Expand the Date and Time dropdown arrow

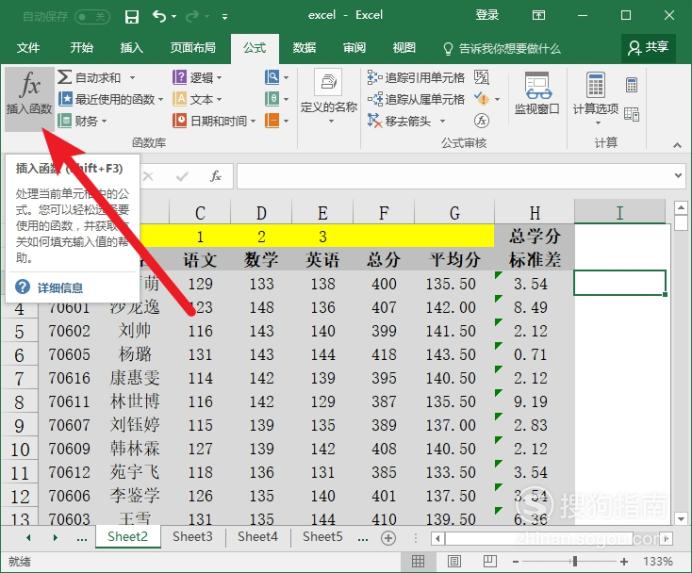(253, 121)
